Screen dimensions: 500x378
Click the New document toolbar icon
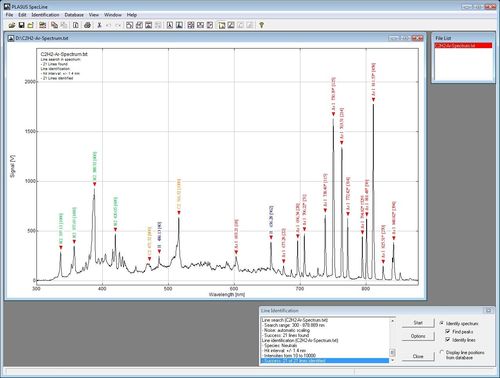(x=76, y=25)
